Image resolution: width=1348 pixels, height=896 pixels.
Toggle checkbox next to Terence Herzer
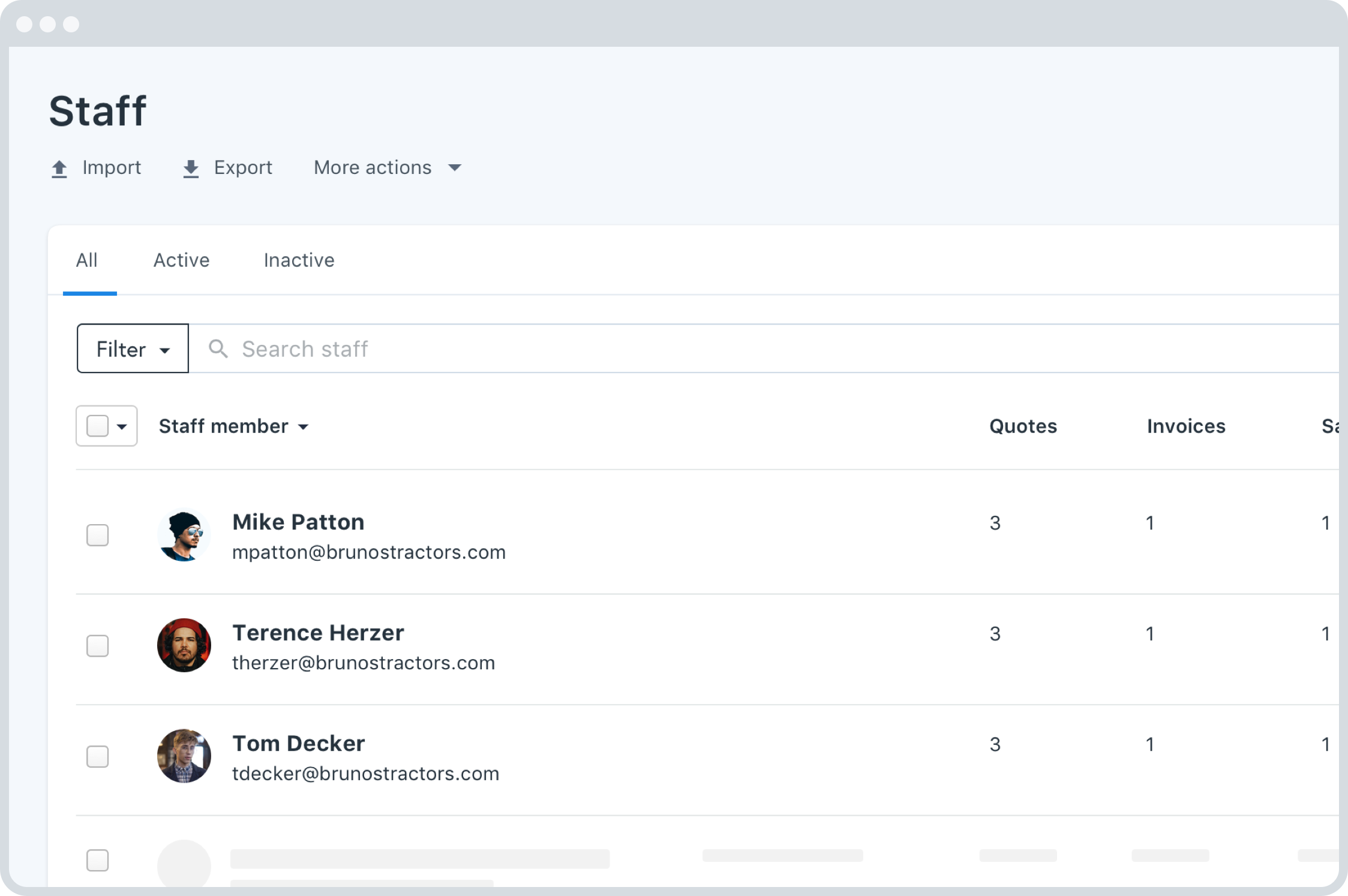pos(97,645)
